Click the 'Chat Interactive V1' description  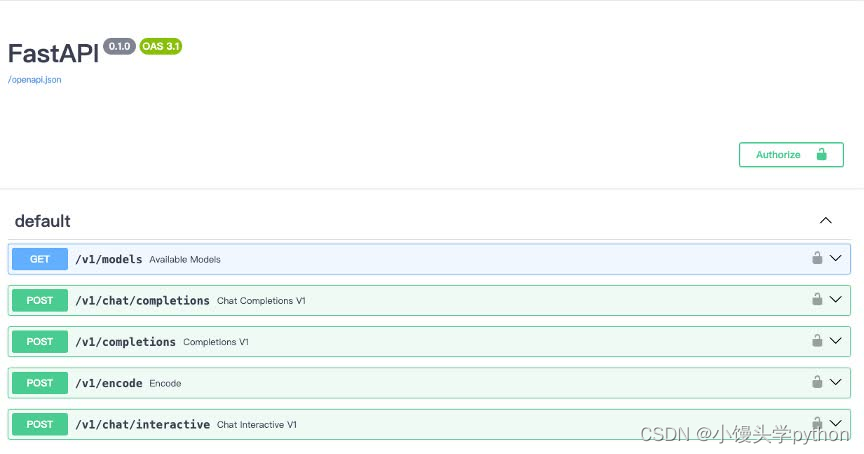click(257, 425)
